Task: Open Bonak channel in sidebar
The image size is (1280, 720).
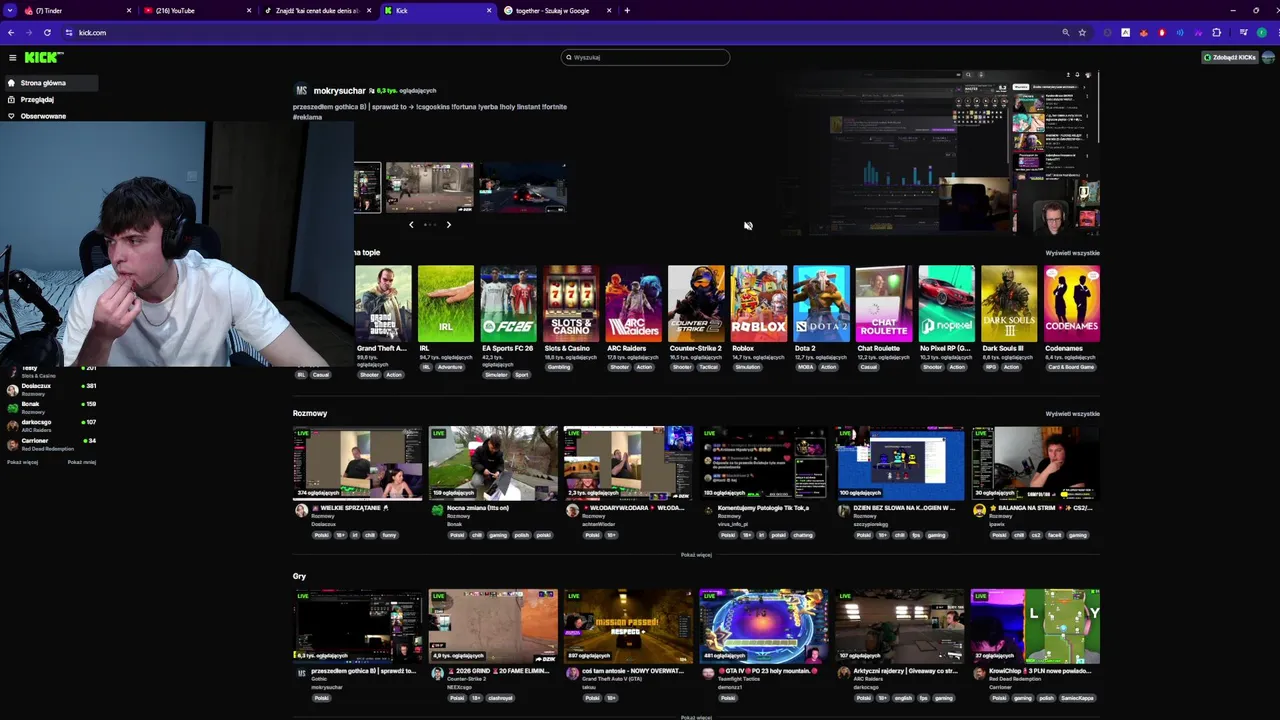Action: coord(50,407)
